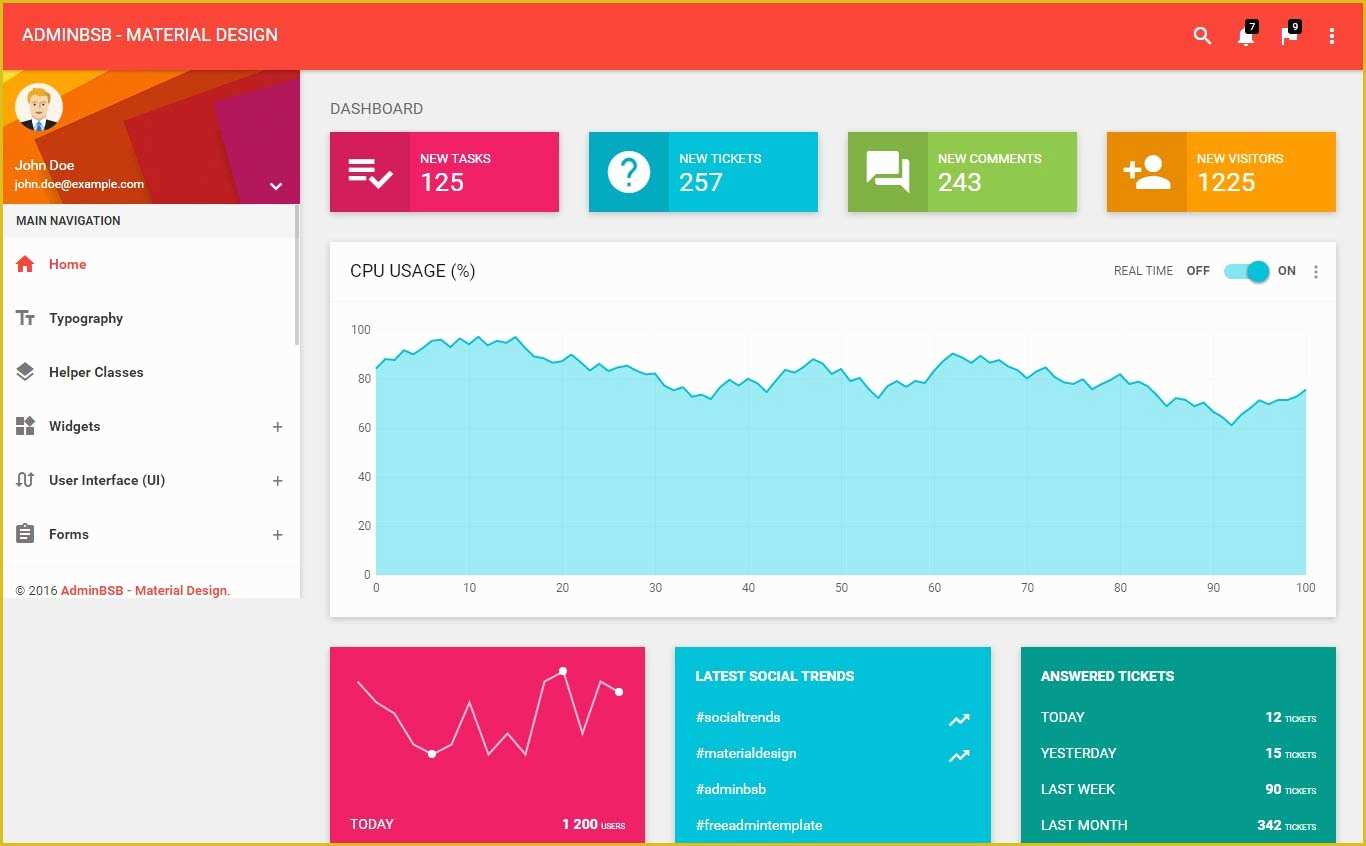Click the CPU usage area chart

pyautogui.click(x=840, y=455)
